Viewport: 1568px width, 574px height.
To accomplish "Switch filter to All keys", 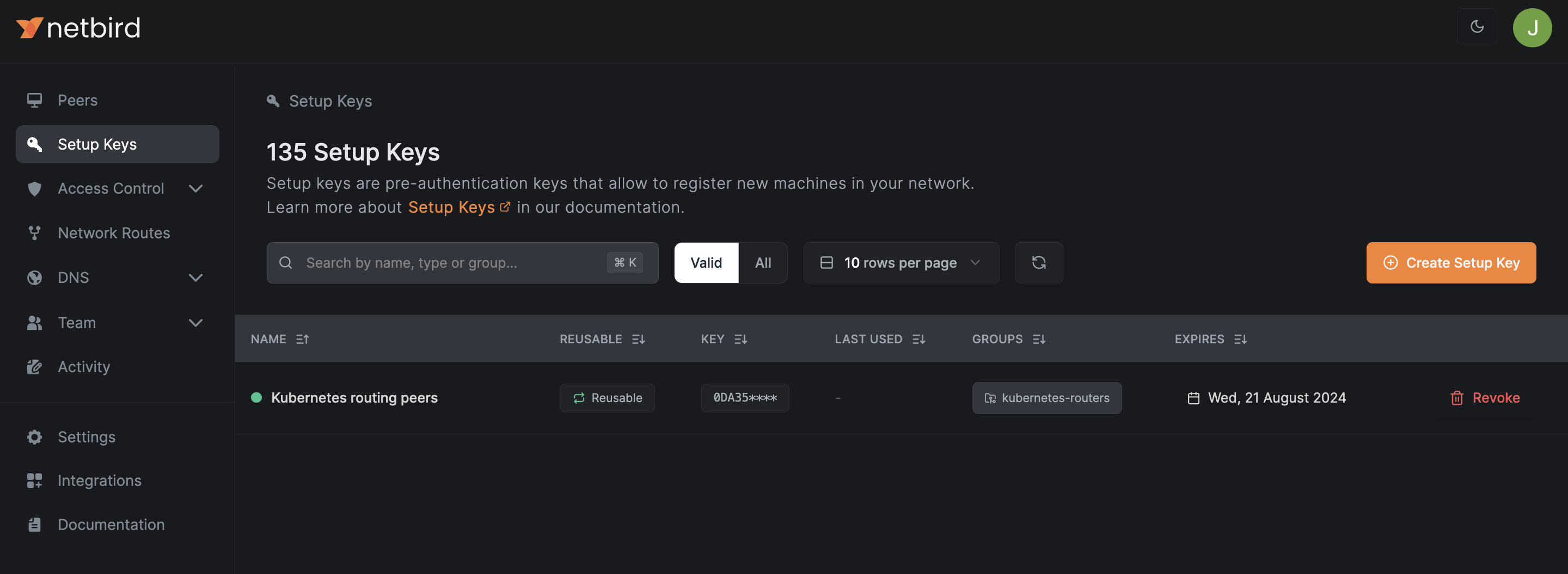I will [763, 263].
